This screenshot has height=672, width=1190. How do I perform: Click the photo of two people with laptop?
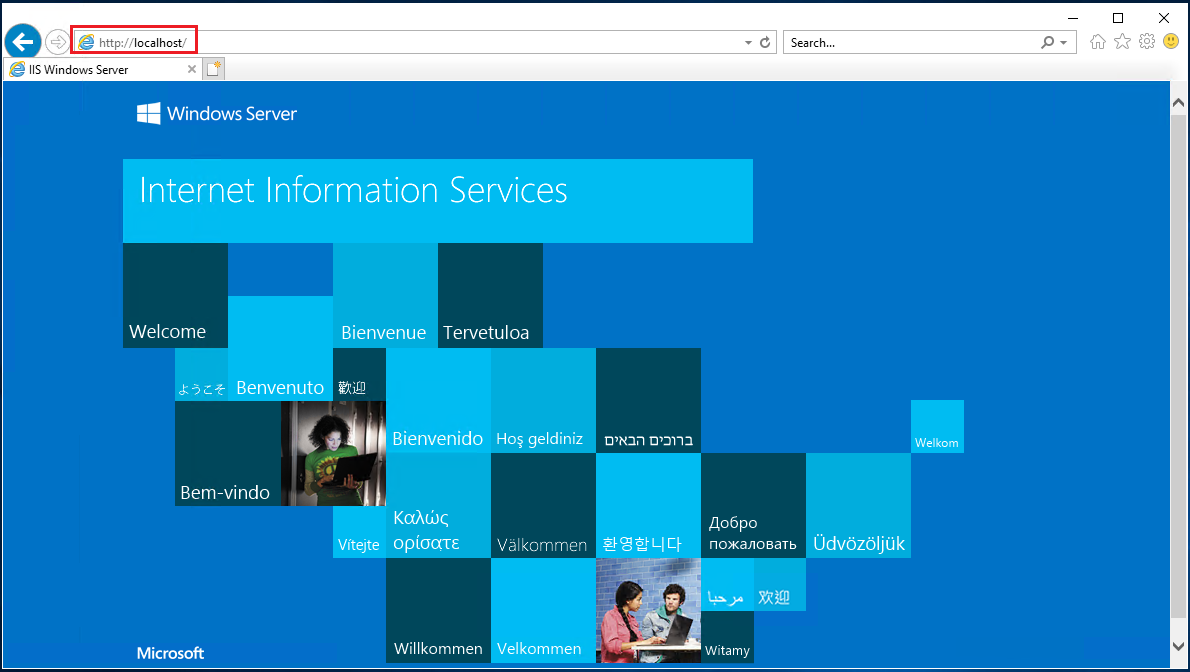648,610
